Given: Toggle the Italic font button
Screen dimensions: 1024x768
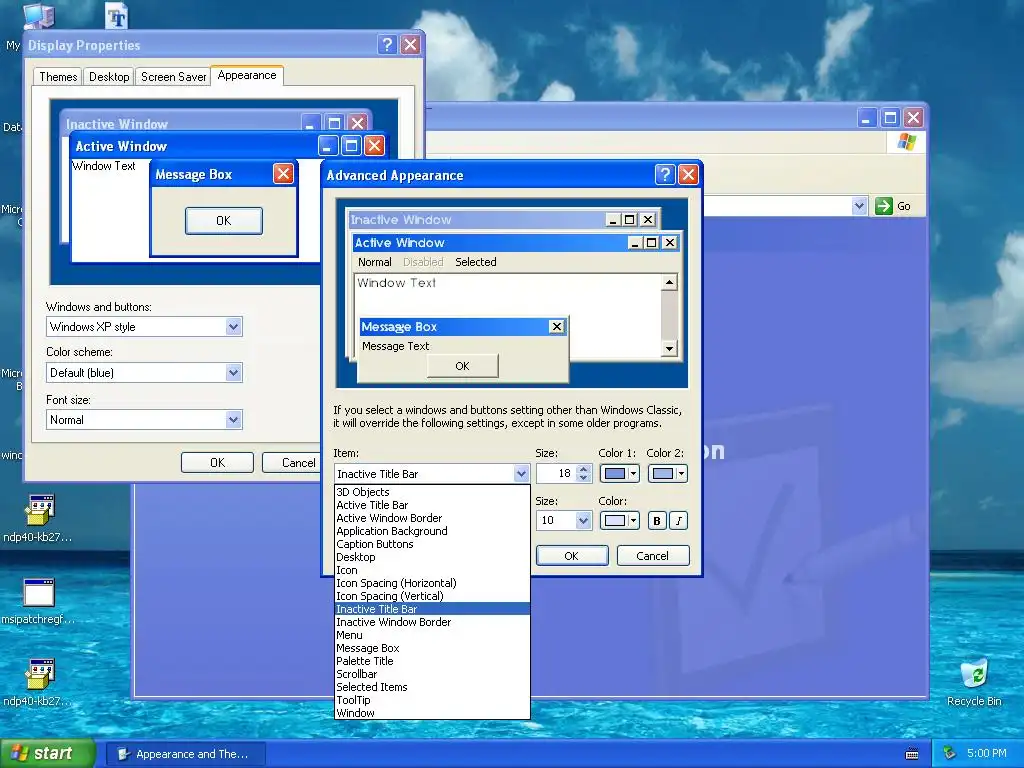Looking at the screenshot, I should [679, 520].
